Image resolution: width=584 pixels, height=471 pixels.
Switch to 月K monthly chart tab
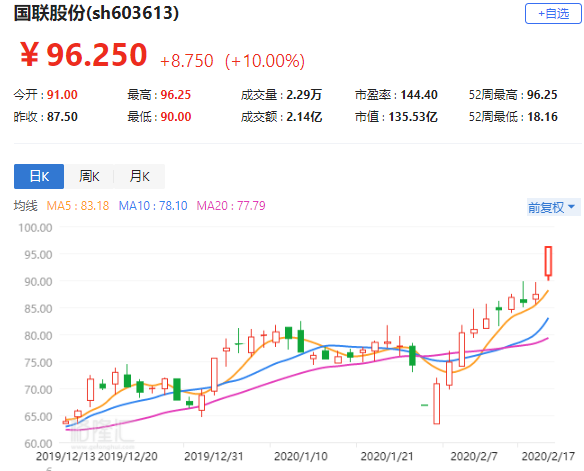coord(139,176)
